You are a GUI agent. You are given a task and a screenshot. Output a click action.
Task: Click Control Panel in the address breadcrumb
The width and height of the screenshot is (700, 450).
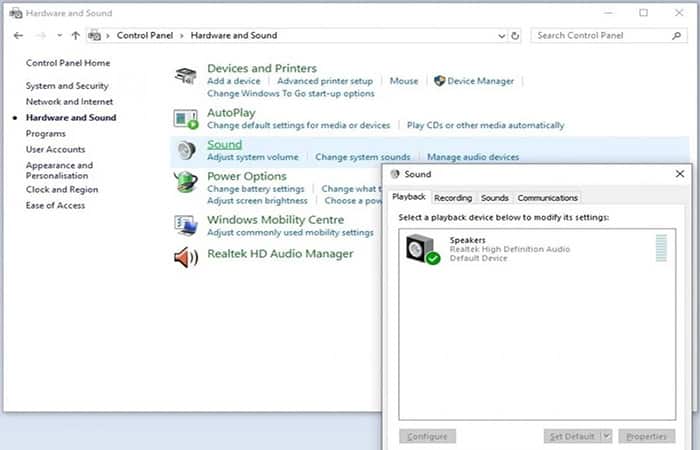click(145, 35)
